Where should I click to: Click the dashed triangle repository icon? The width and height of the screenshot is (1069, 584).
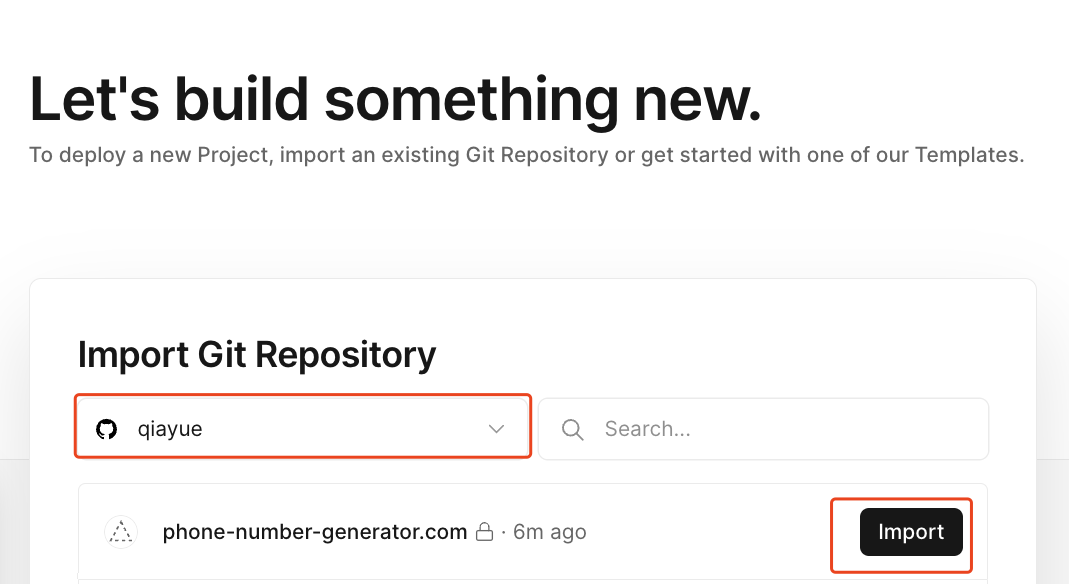121,532
